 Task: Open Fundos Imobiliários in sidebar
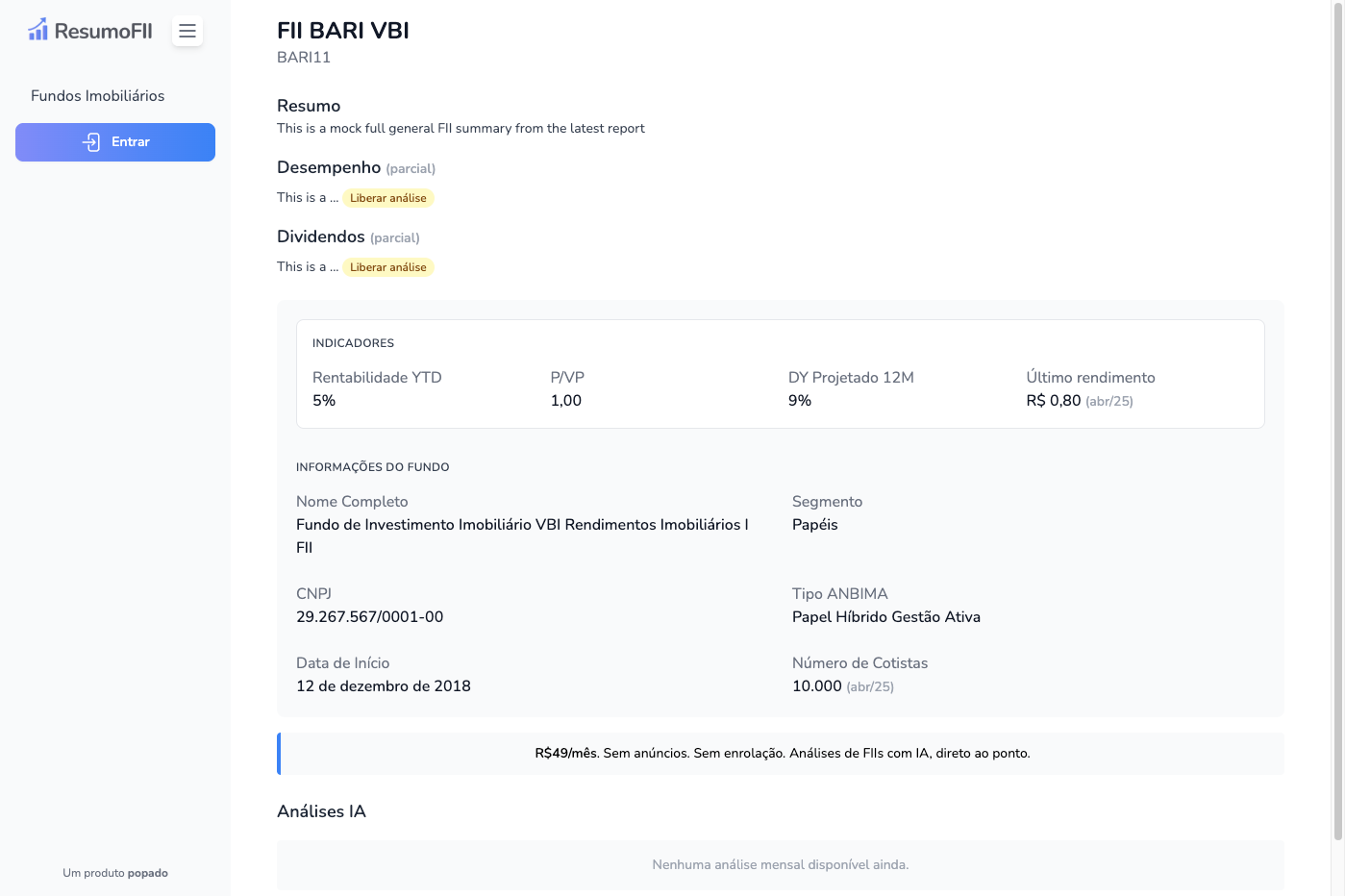[97, 96]
